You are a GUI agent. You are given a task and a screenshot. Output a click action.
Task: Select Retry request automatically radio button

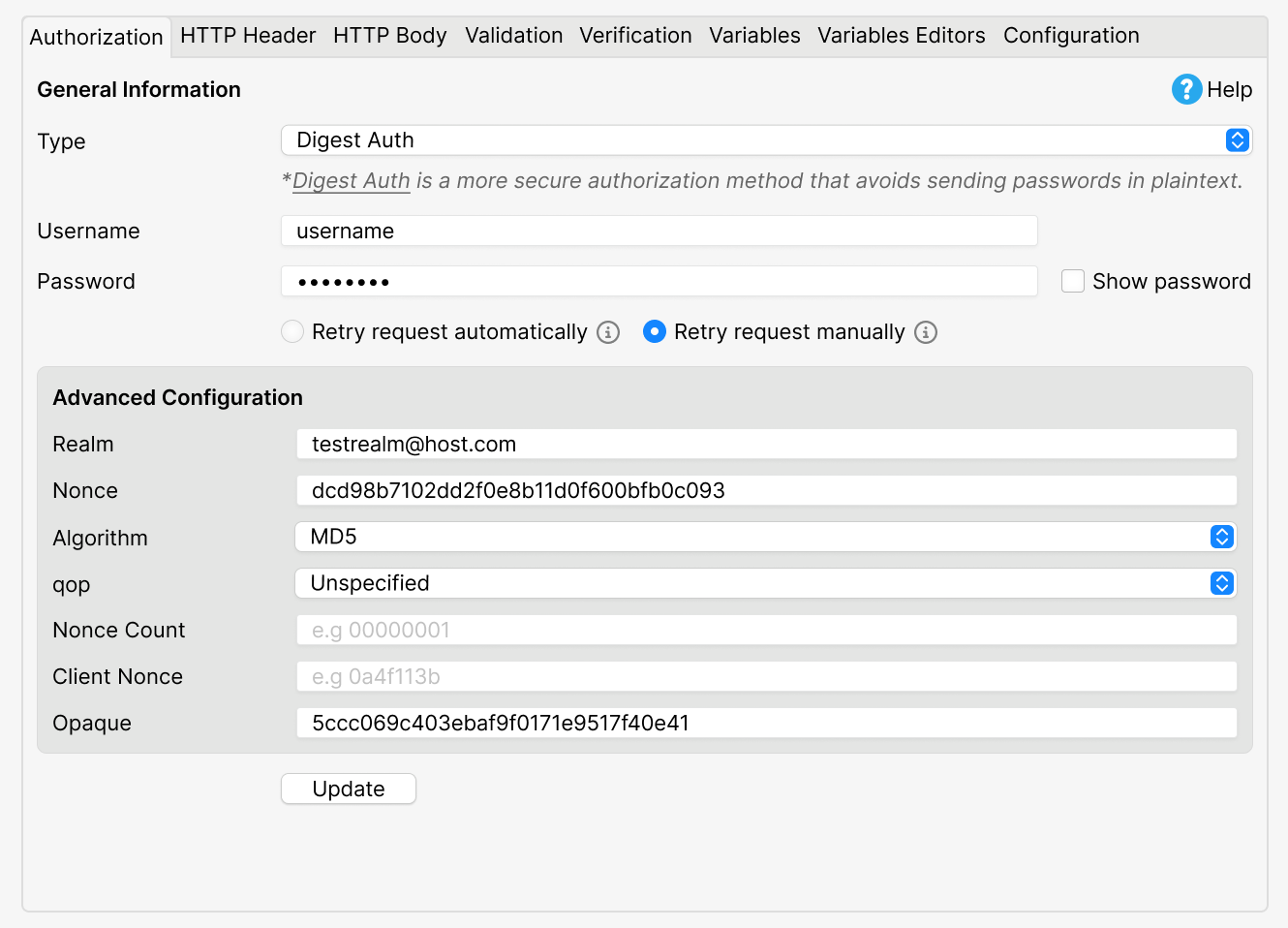(292, 331)
